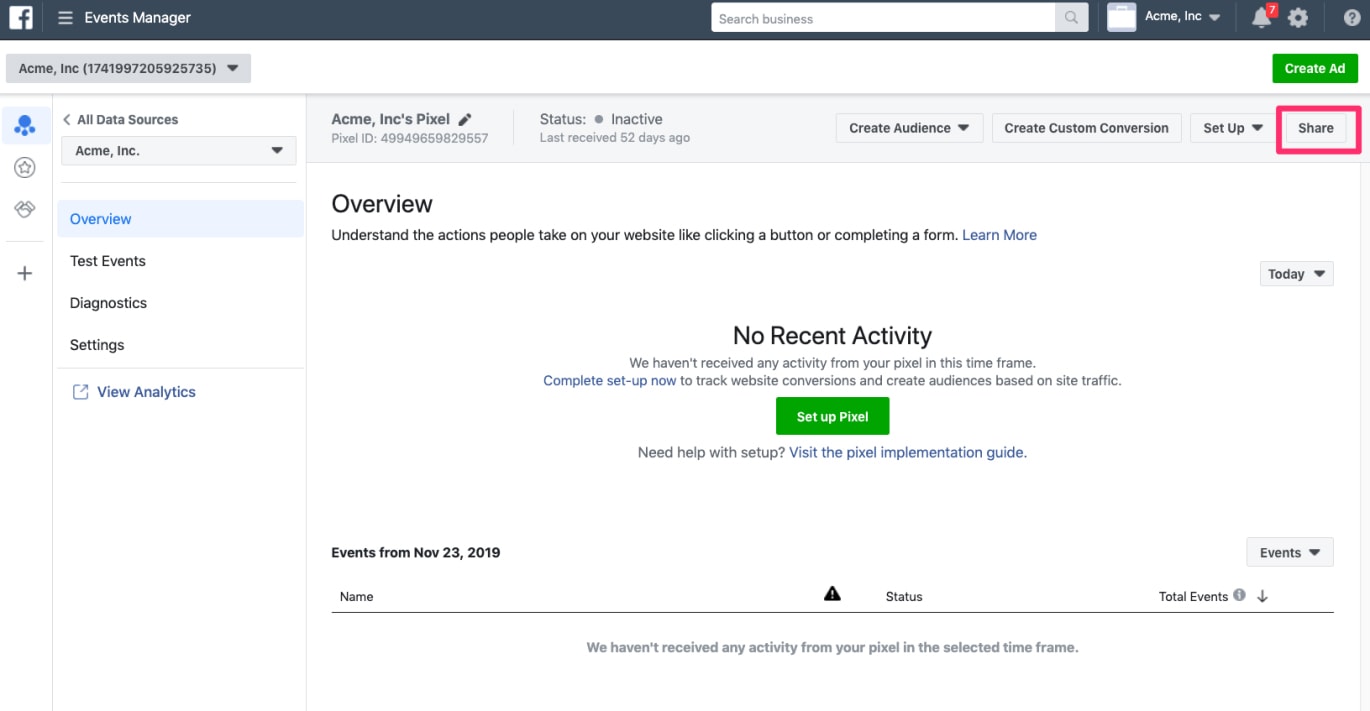The width and height of the screenshot is (1370, 711).
Task: Open the notifications bell
Action: coord(1262,18)
